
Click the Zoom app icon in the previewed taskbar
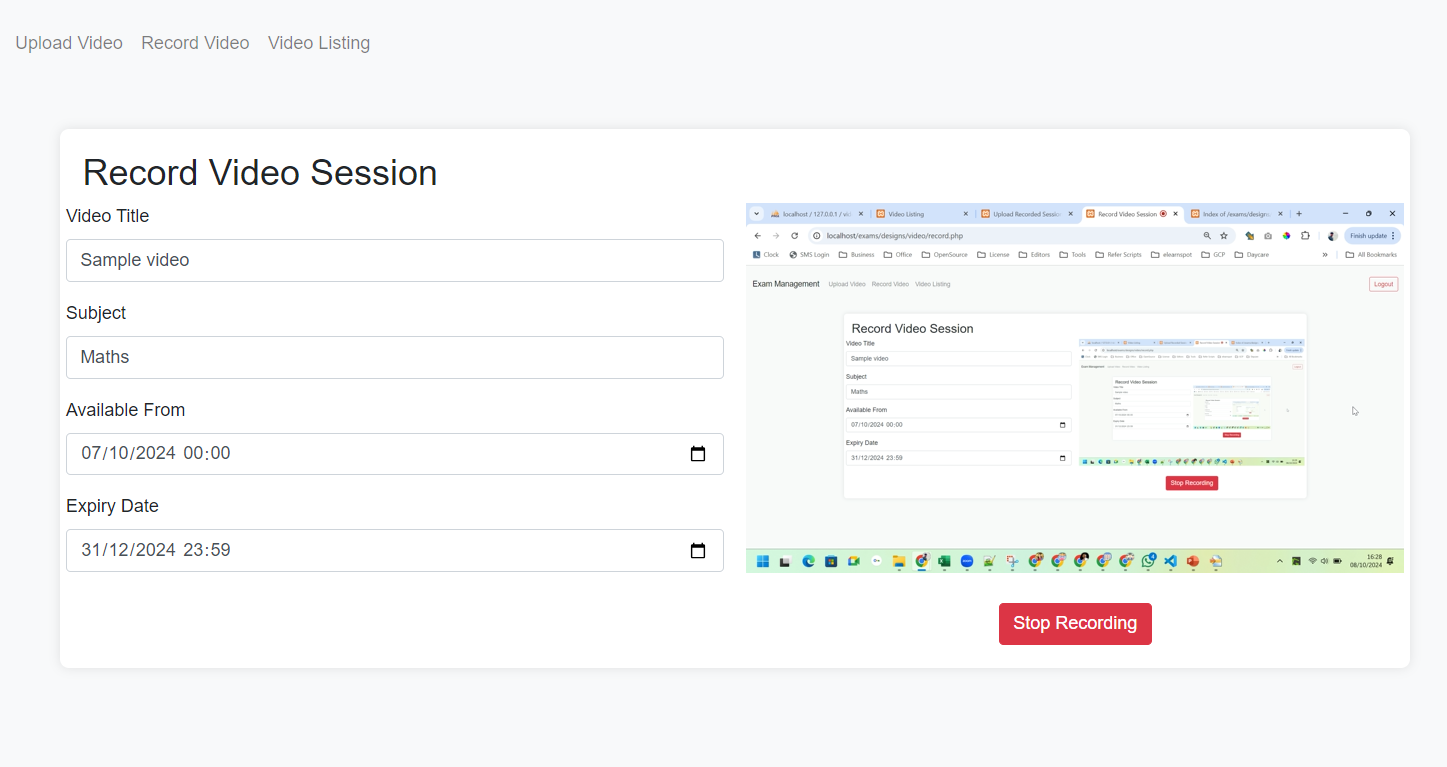[x=967, y=562]
